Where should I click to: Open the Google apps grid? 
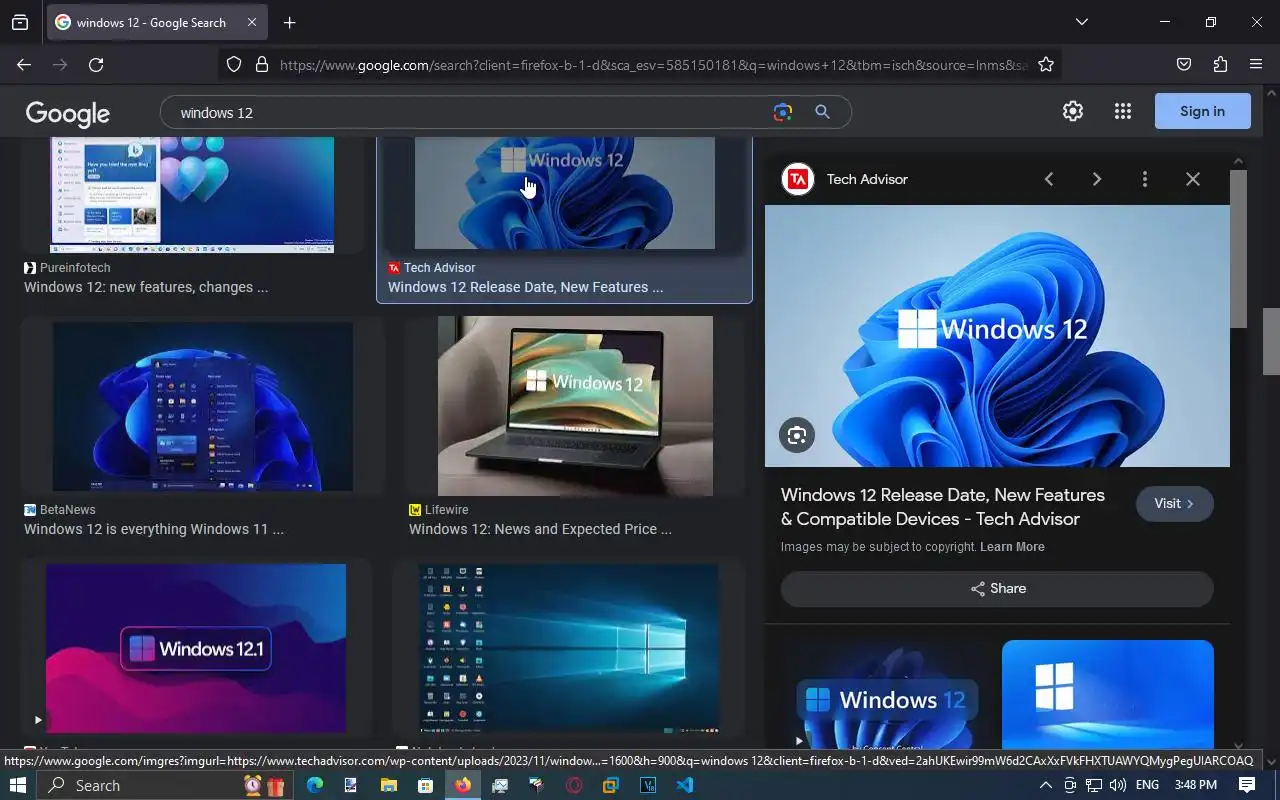(x=1122, y=111)
